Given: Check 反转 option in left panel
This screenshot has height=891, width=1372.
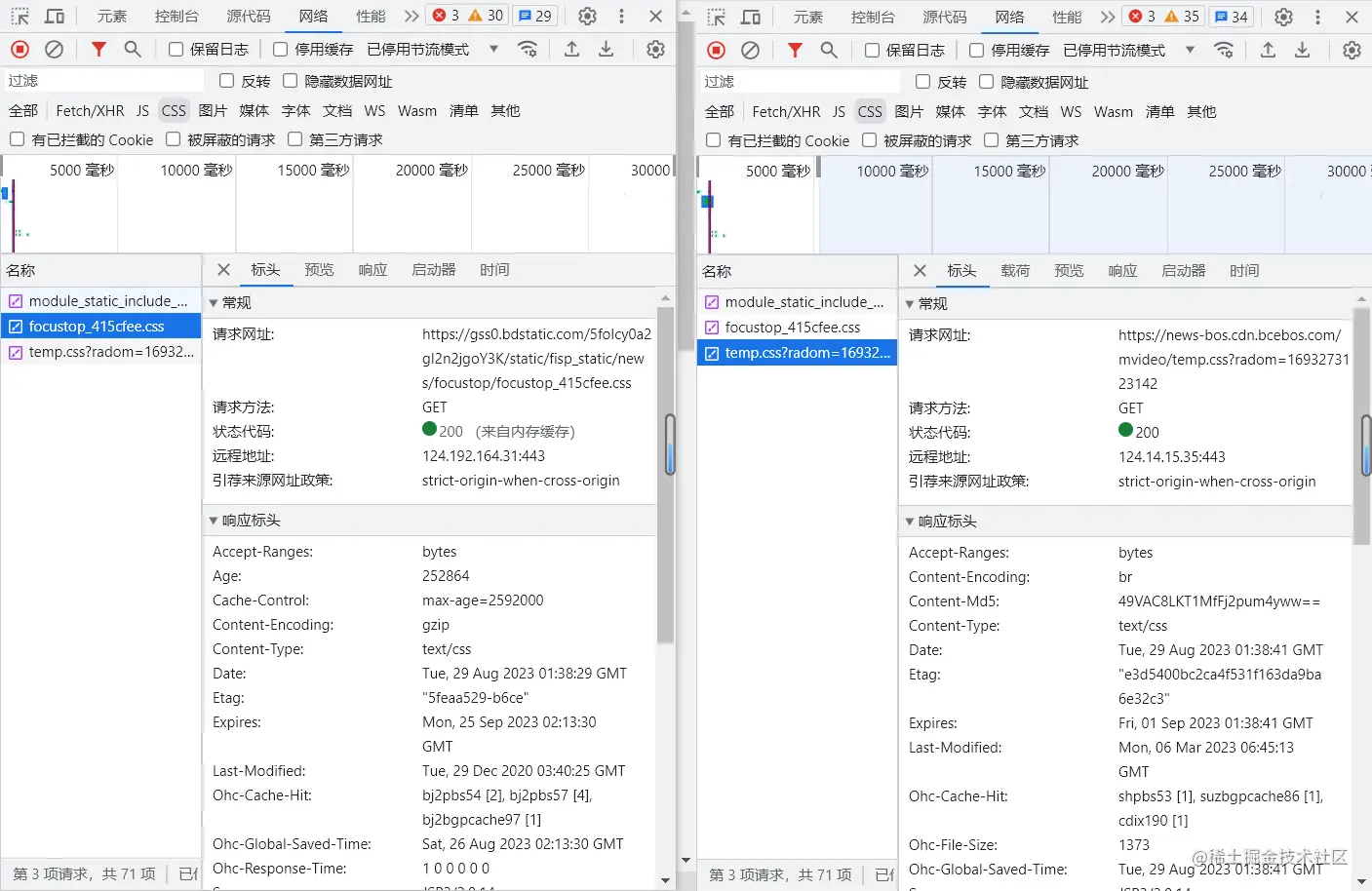Looking at the screenshot, I should coord(227,81).
